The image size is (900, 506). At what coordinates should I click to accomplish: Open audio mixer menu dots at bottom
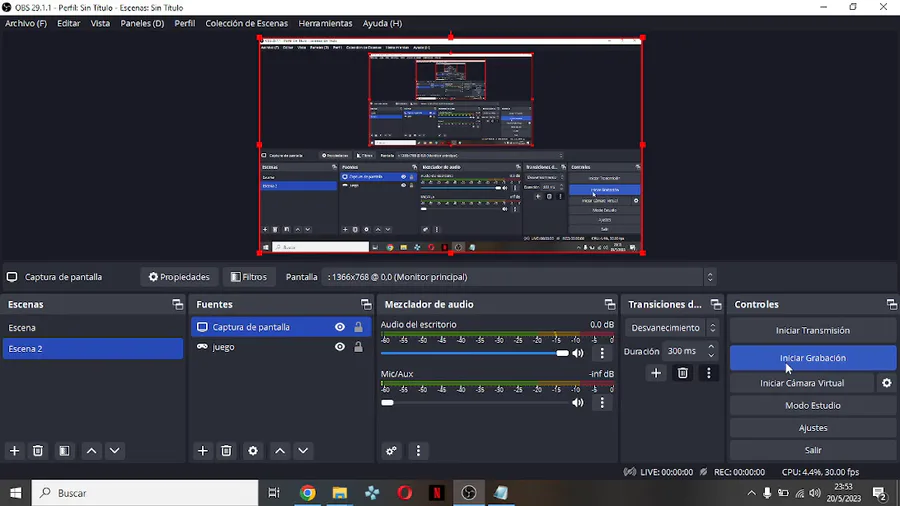tap(418, 451)
